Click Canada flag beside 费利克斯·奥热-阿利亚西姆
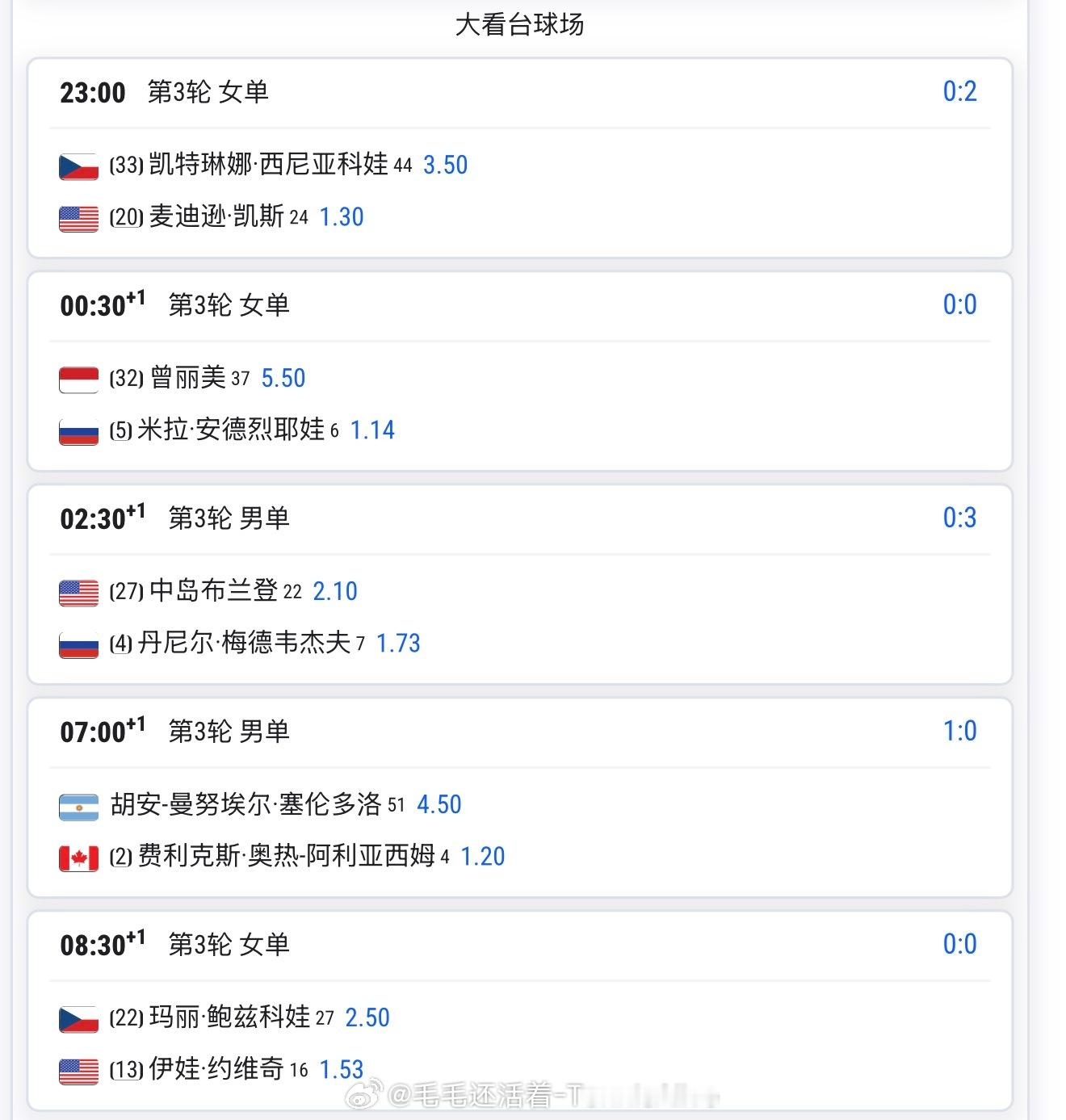 pyautogui.click(x=78, y=858)
